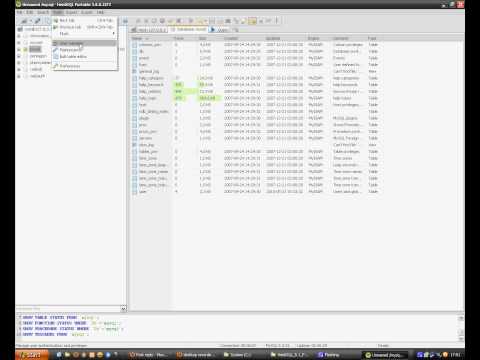Sort table list by Updated column
The height and width of the screenshot is (360, 480).
[286, 38]
